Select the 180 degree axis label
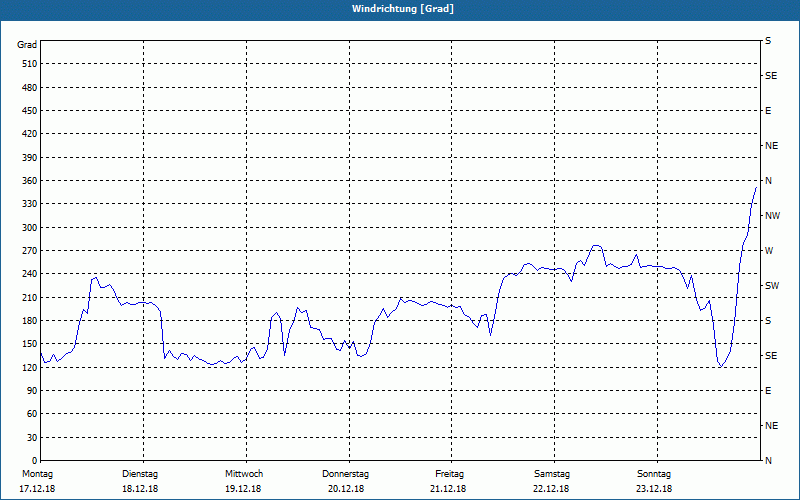800x500 pixels. point(30,320)
